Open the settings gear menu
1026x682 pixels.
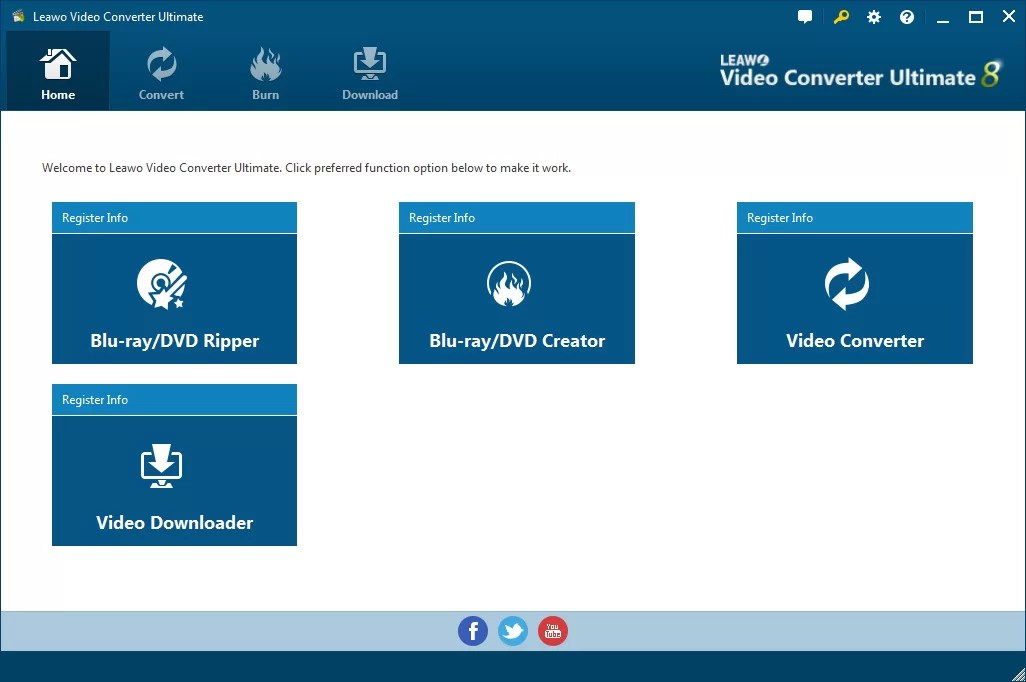click(873, 16)
